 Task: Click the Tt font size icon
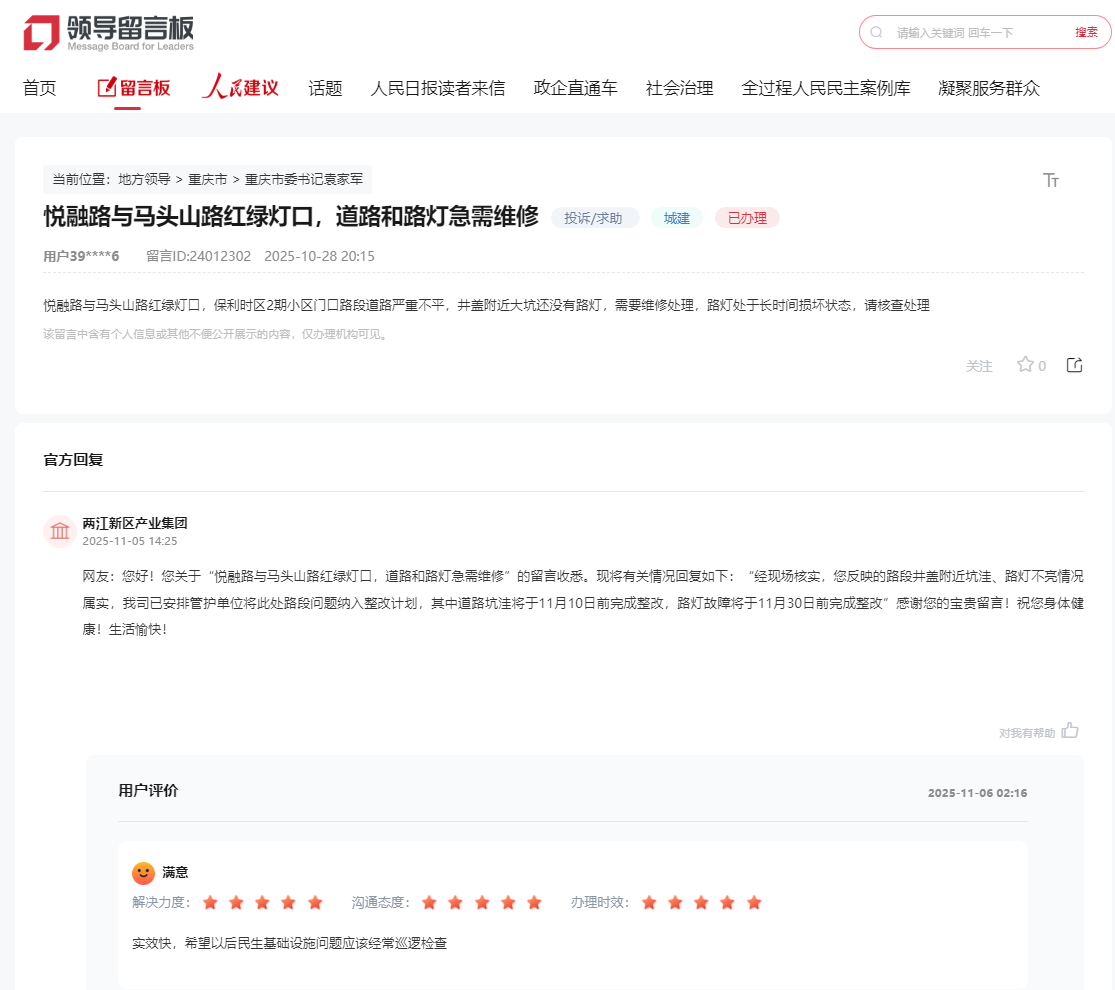point(1050,180)
